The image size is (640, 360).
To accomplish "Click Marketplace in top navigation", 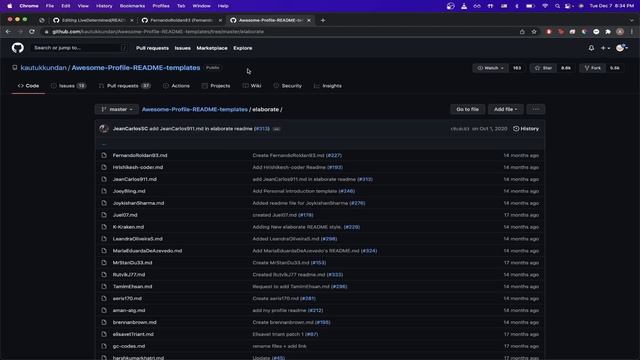I will [x=212, y=48].
